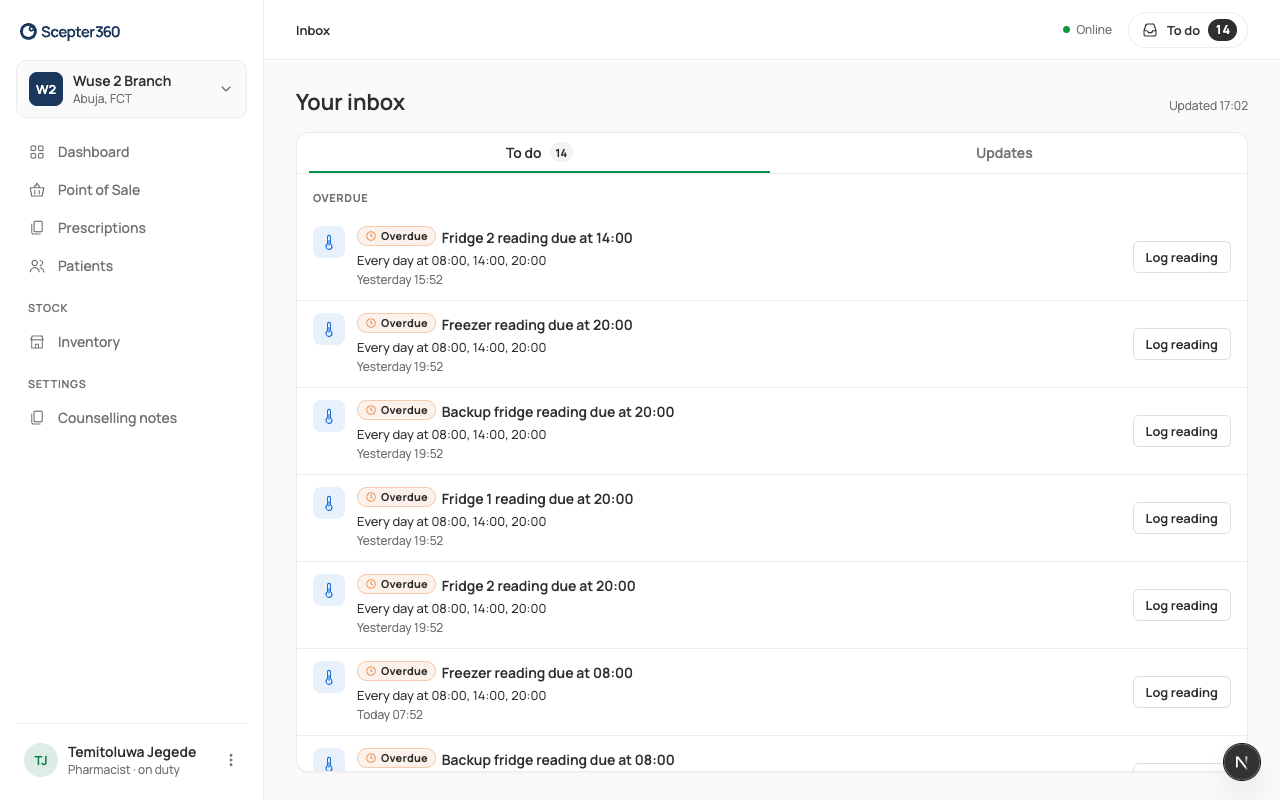Log reading for Freezer due 08:00
The image size is (1280, 800).
(x=1181, y=692)
